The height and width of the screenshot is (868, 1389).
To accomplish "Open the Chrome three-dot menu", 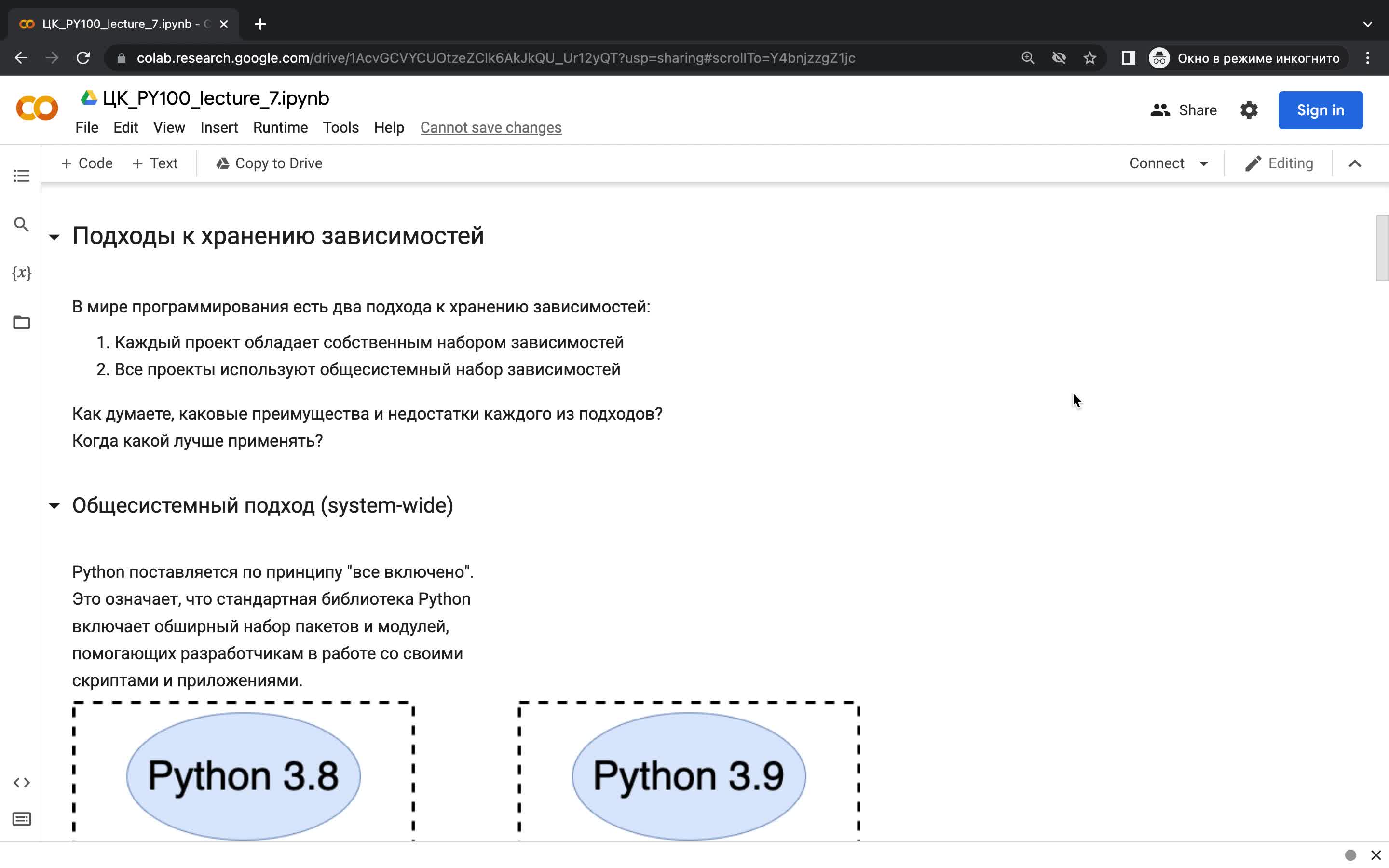I will coord(1368,58).
